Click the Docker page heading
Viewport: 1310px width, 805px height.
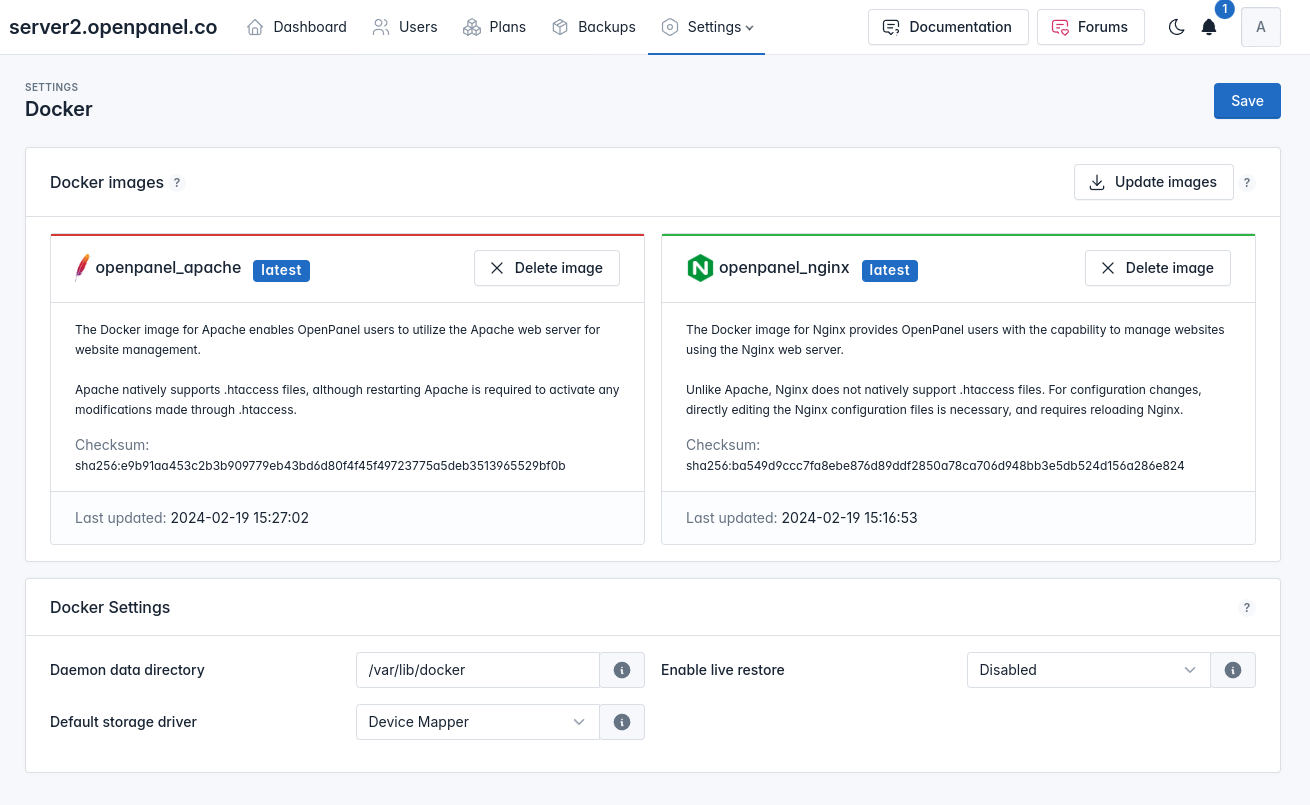[x=59, y=109]
